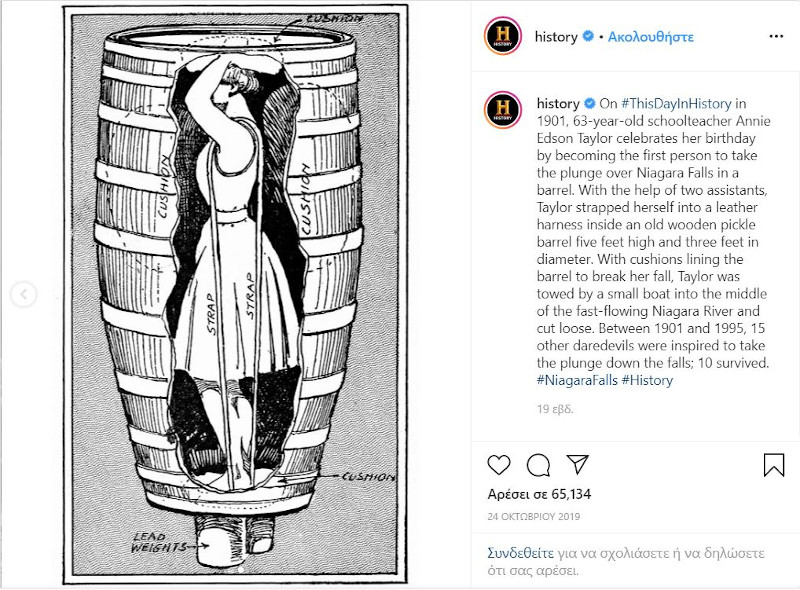Image resolution: width=800 pixels, height=590 pixels.
Task: Share the post via the paper plane icon
Action: click(x=578, y=464)
